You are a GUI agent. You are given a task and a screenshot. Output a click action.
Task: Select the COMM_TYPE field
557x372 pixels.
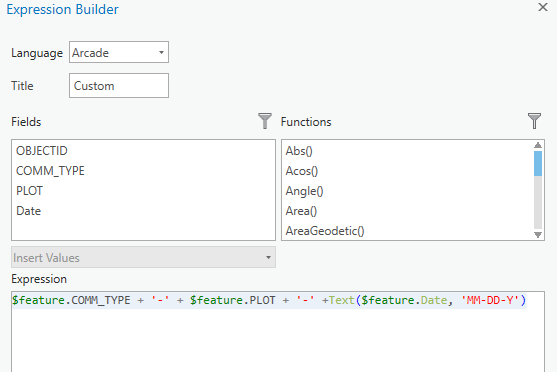[x=50, y=171]
